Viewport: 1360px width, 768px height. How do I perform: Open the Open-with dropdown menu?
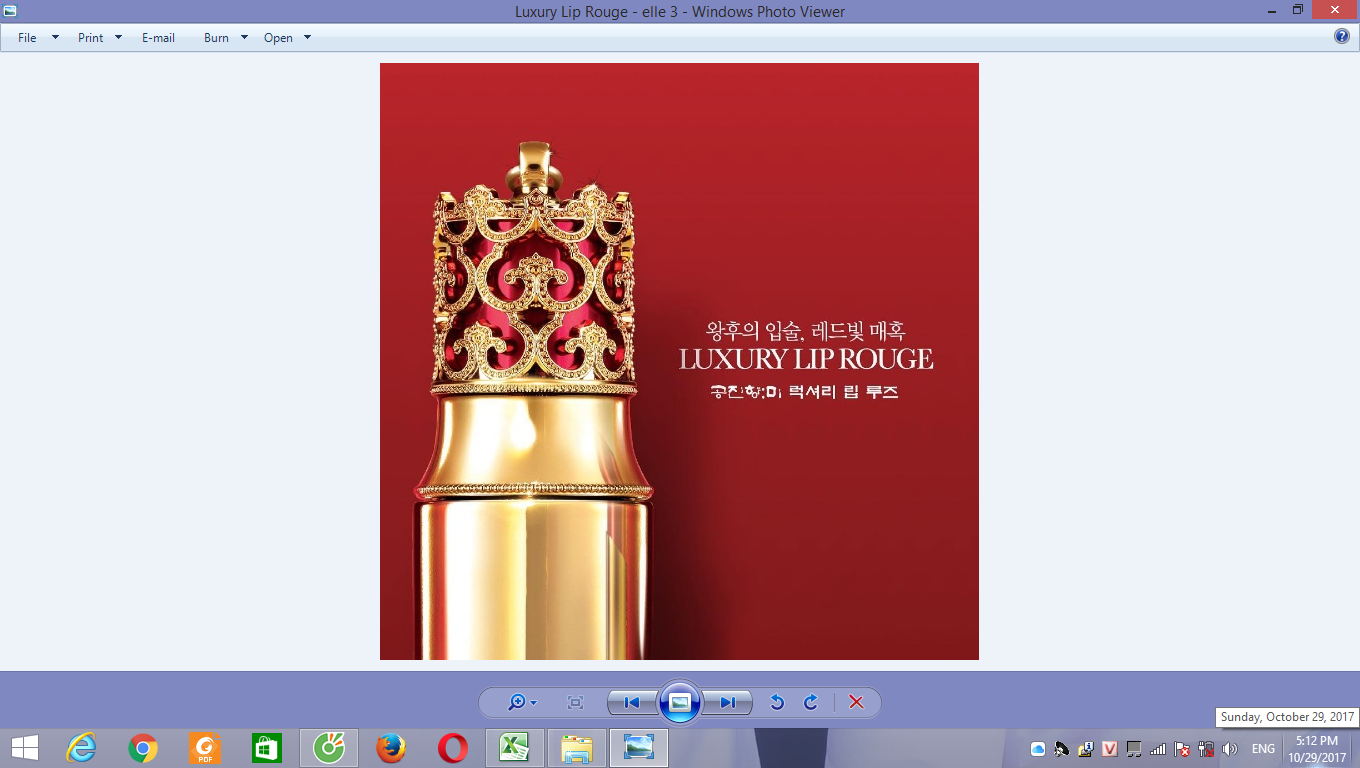287,38
